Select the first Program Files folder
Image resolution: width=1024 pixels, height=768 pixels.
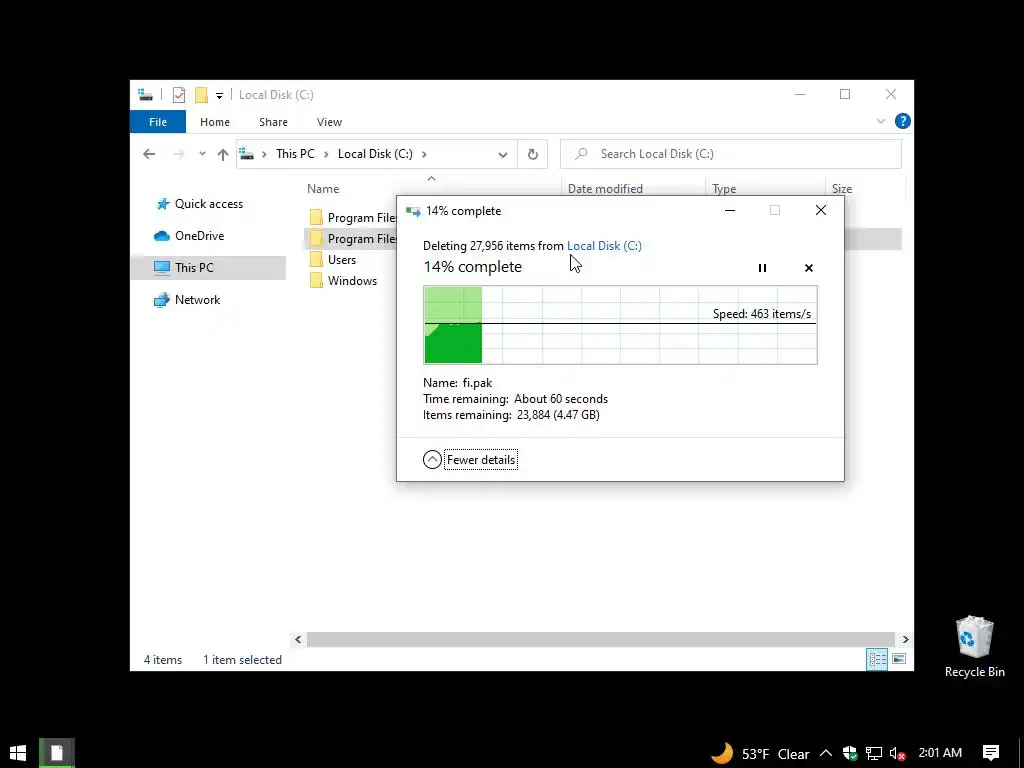pos(351,217)
